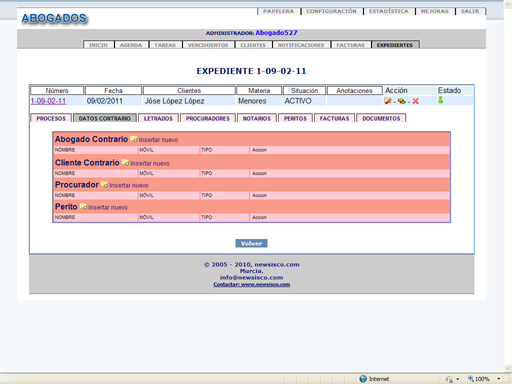
Task: Click the date cell 09/02/2011
Action: (x=105, y=101)
